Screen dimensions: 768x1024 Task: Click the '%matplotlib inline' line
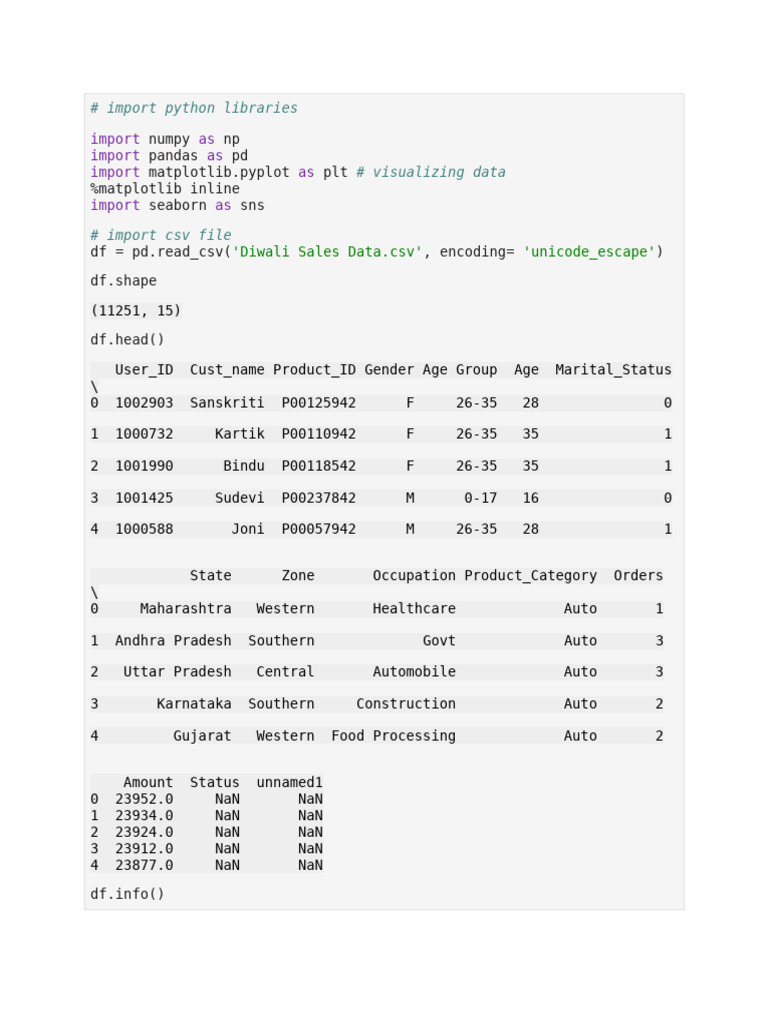coord(165,189)
